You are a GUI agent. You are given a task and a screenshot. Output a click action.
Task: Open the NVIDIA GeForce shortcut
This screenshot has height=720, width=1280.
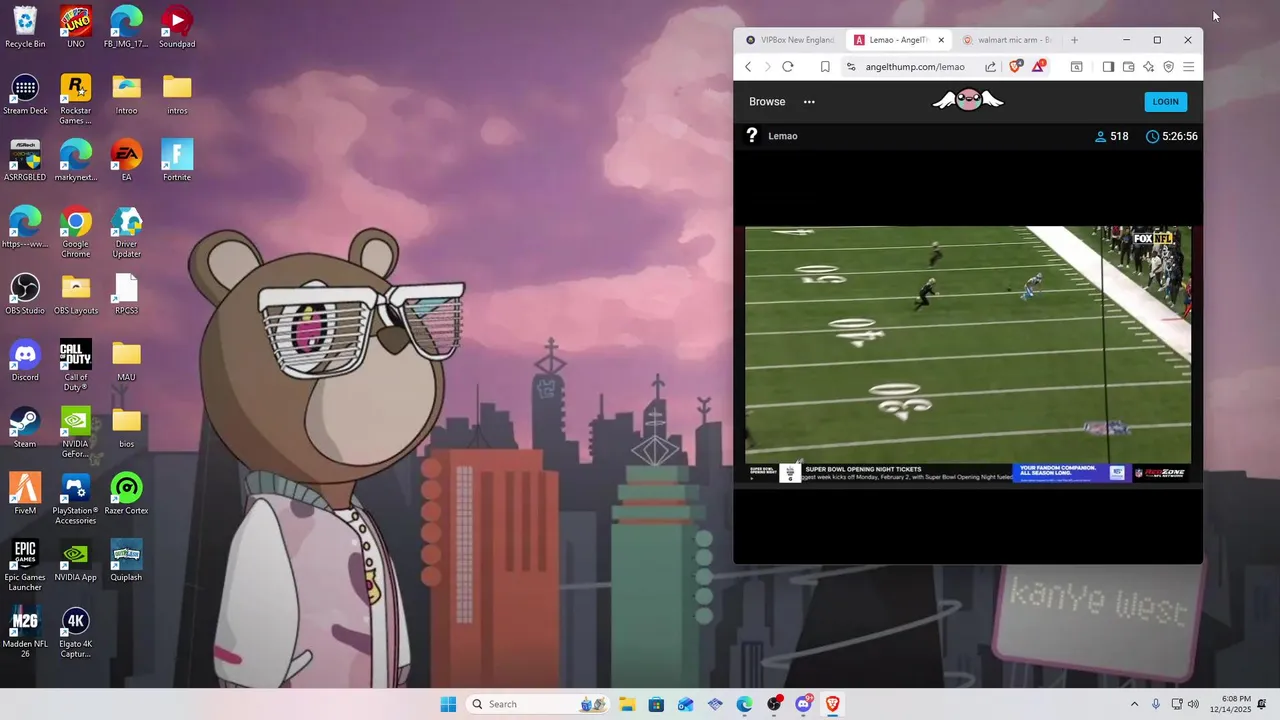coord(76,432)
